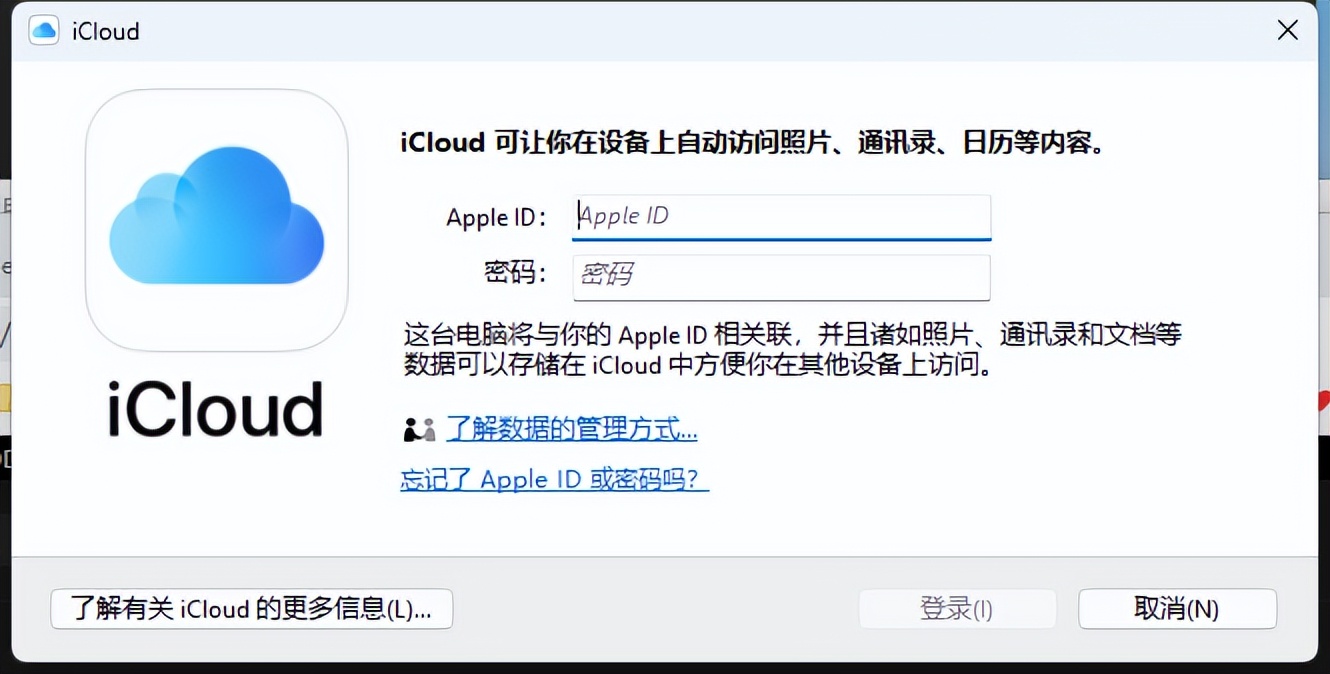This screenshot has height=674, width=1330.
Task: Open the 了解数据的管理方式 link
Action: click(570, 429)
